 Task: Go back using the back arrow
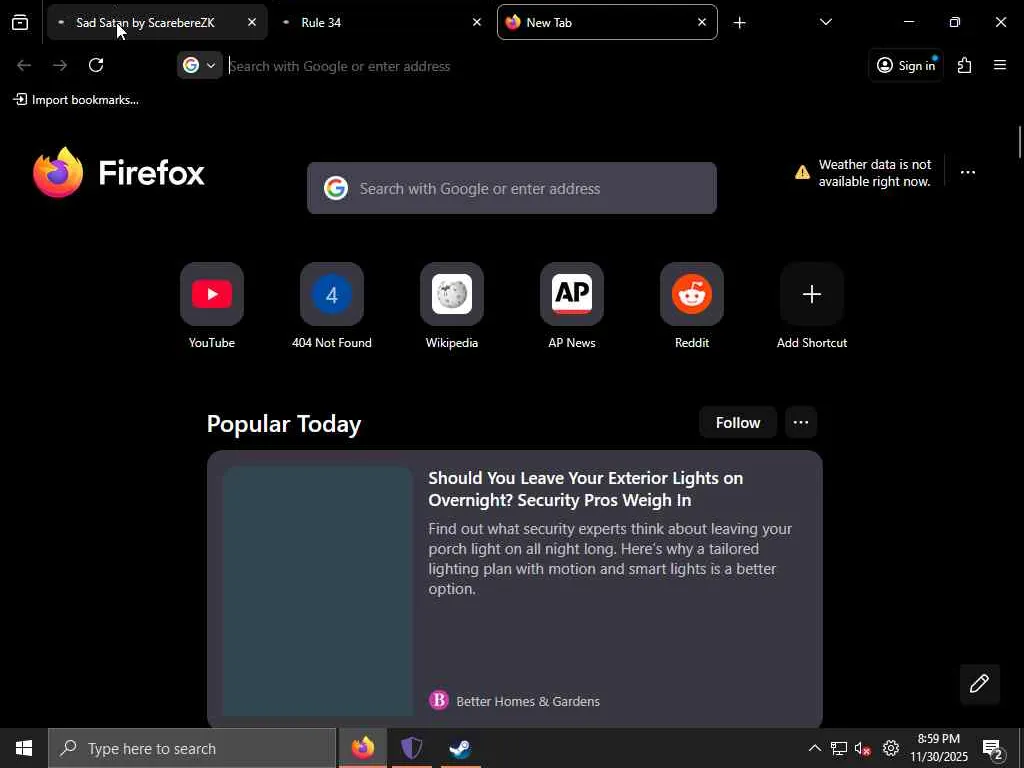pyautogui.click(x=24, y=65)
